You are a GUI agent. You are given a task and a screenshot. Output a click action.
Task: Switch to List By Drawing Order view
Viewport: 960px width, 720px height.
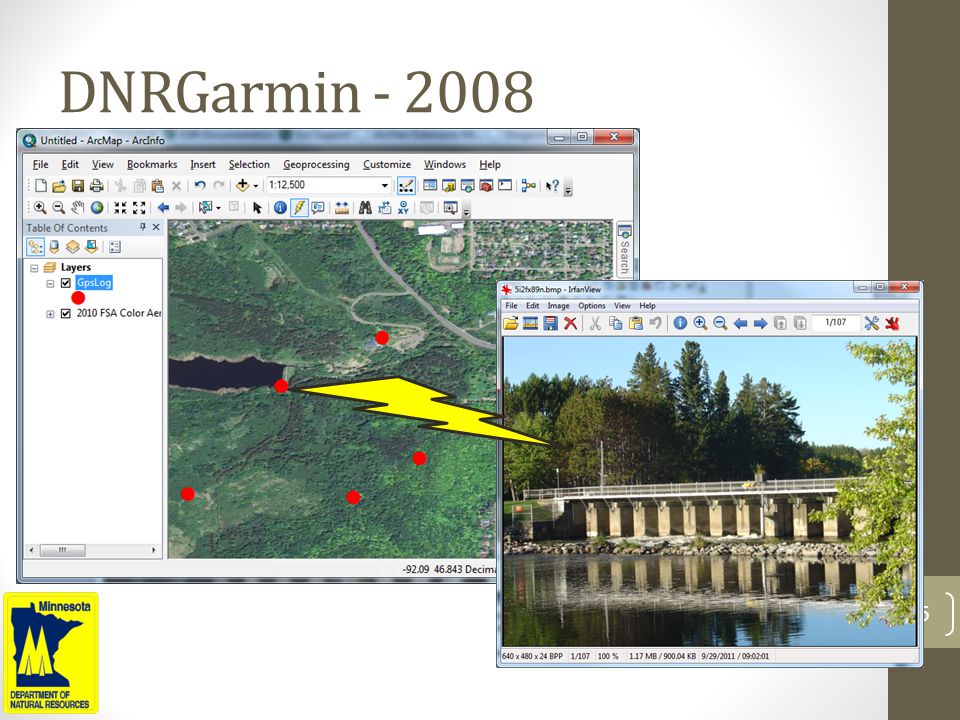coord(36,247)
